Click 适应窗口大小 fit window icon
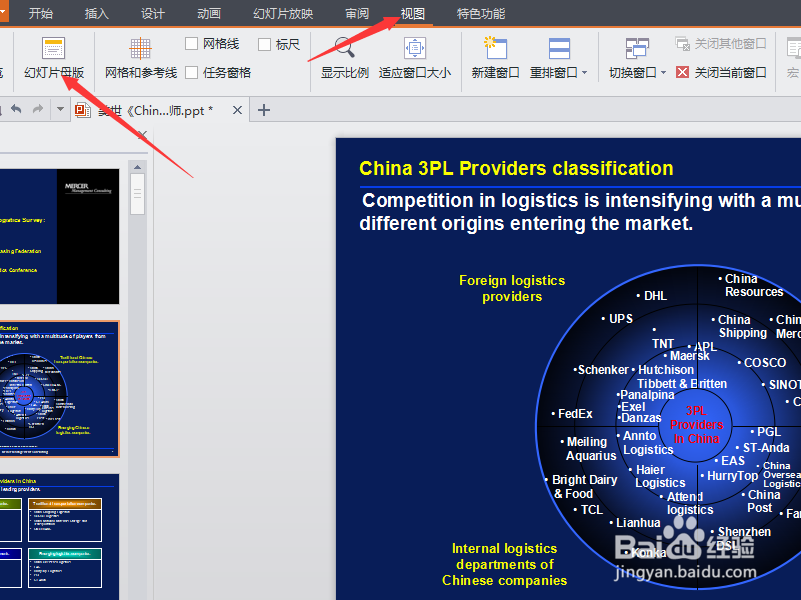 pyautogui.click(x=414, y=48)
